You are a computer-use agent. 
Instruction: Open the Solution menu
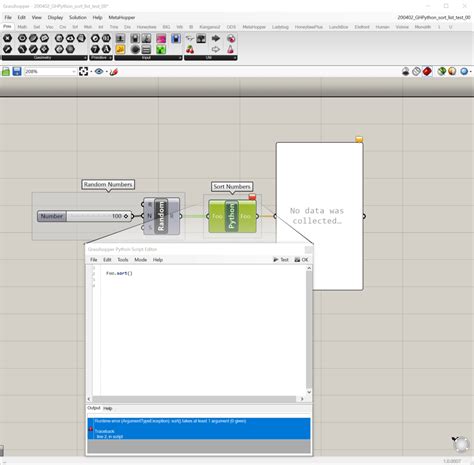click(78, 17)
